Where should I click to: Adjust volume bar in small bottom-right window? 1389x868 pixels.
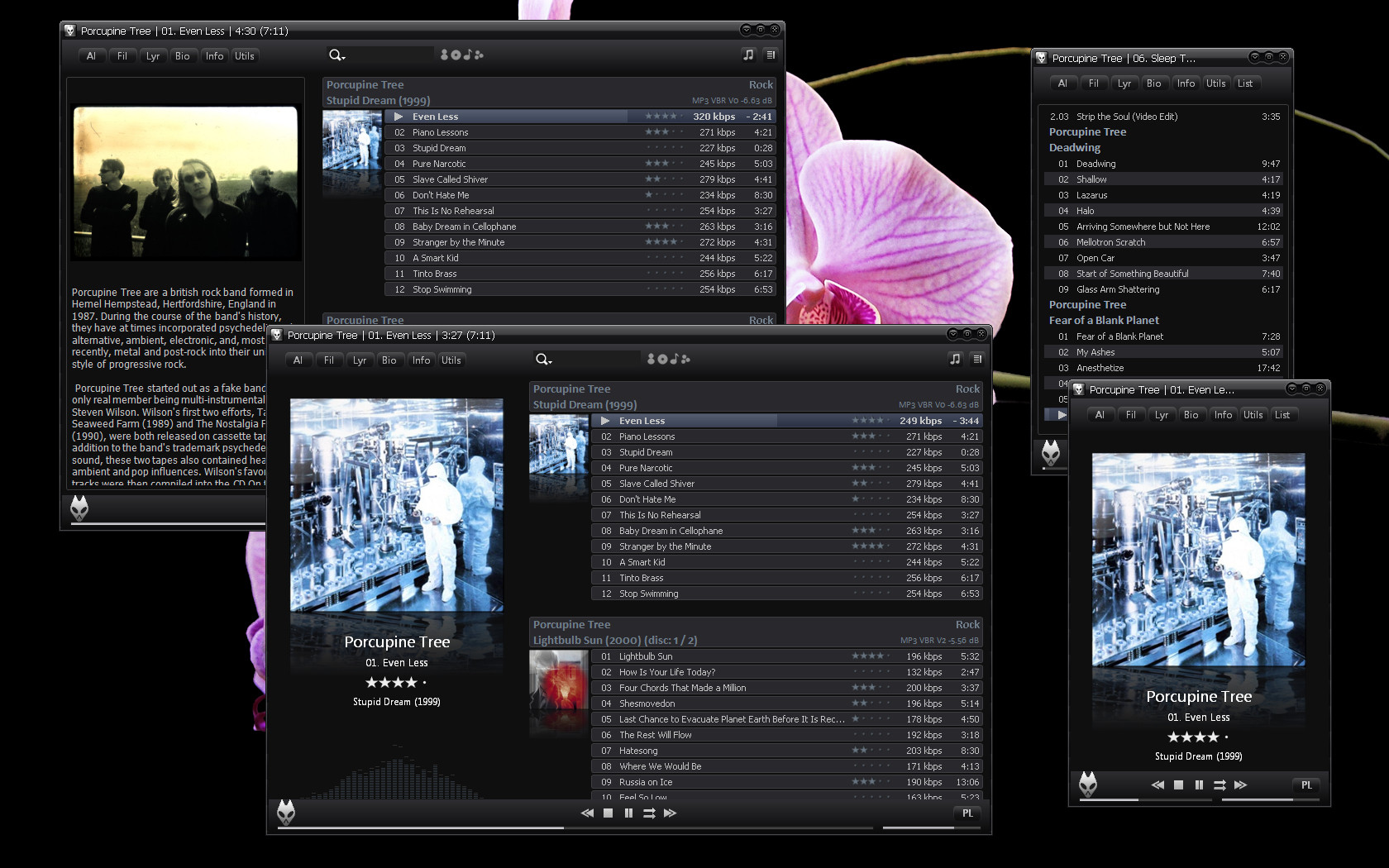tap(1272, 799)
